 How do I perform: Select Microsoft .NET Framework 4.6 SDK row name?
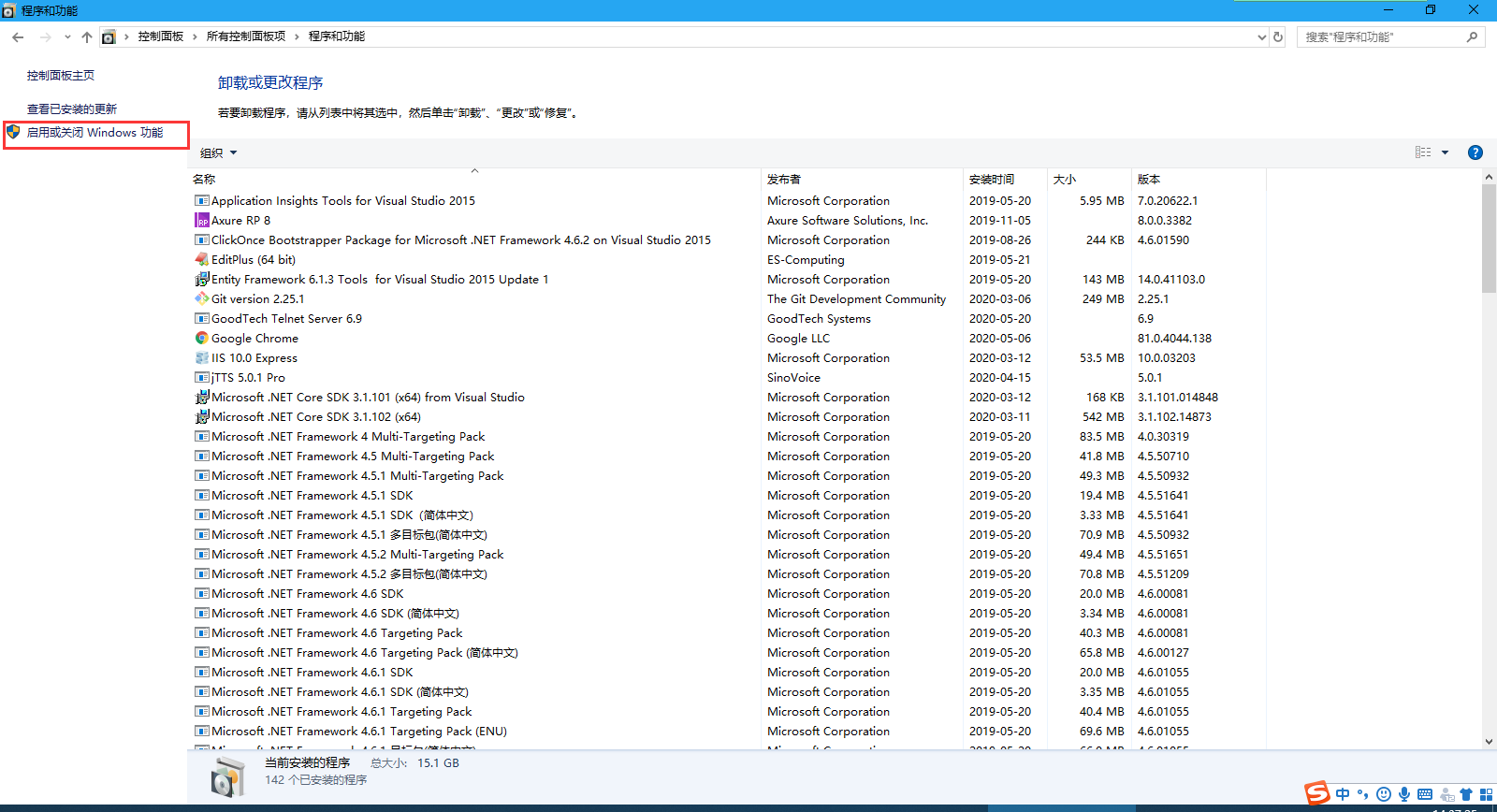[308, 594]
